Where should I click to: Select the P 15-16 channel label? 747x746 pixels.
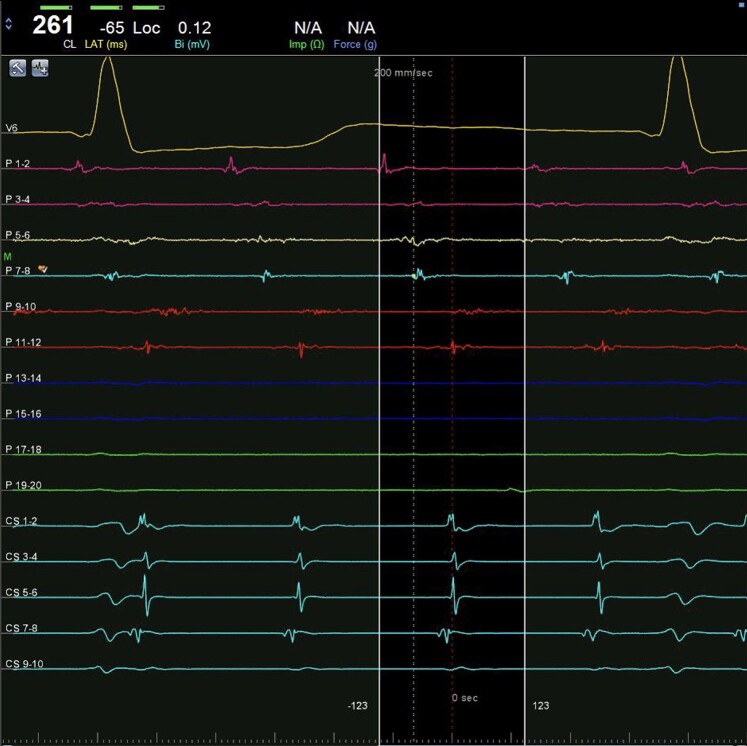23,413
